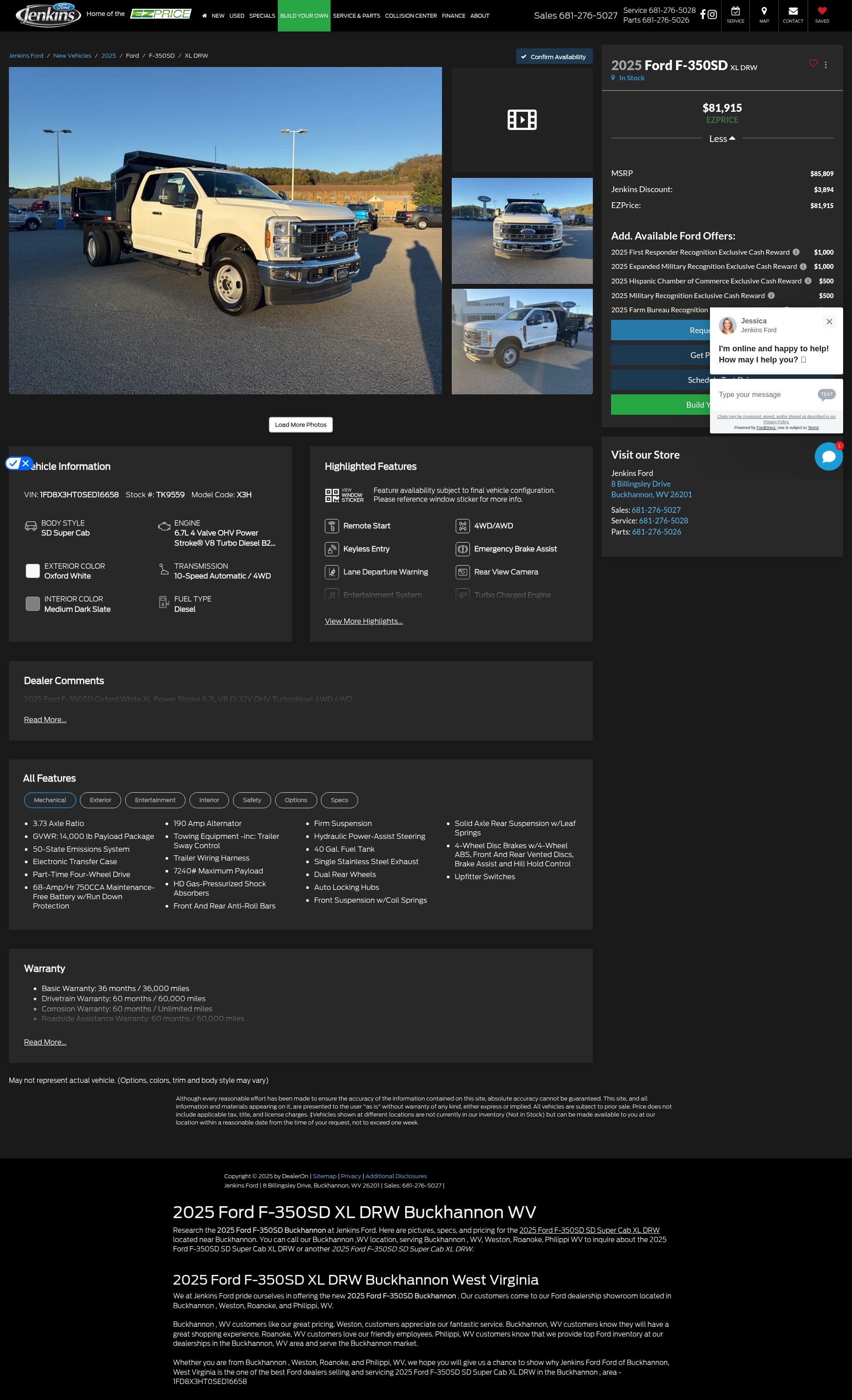Click info icon for Hispanic Chamber reward
This screenshot has width=852, height=1400.
pyautogui.click(x=808, y=281)
